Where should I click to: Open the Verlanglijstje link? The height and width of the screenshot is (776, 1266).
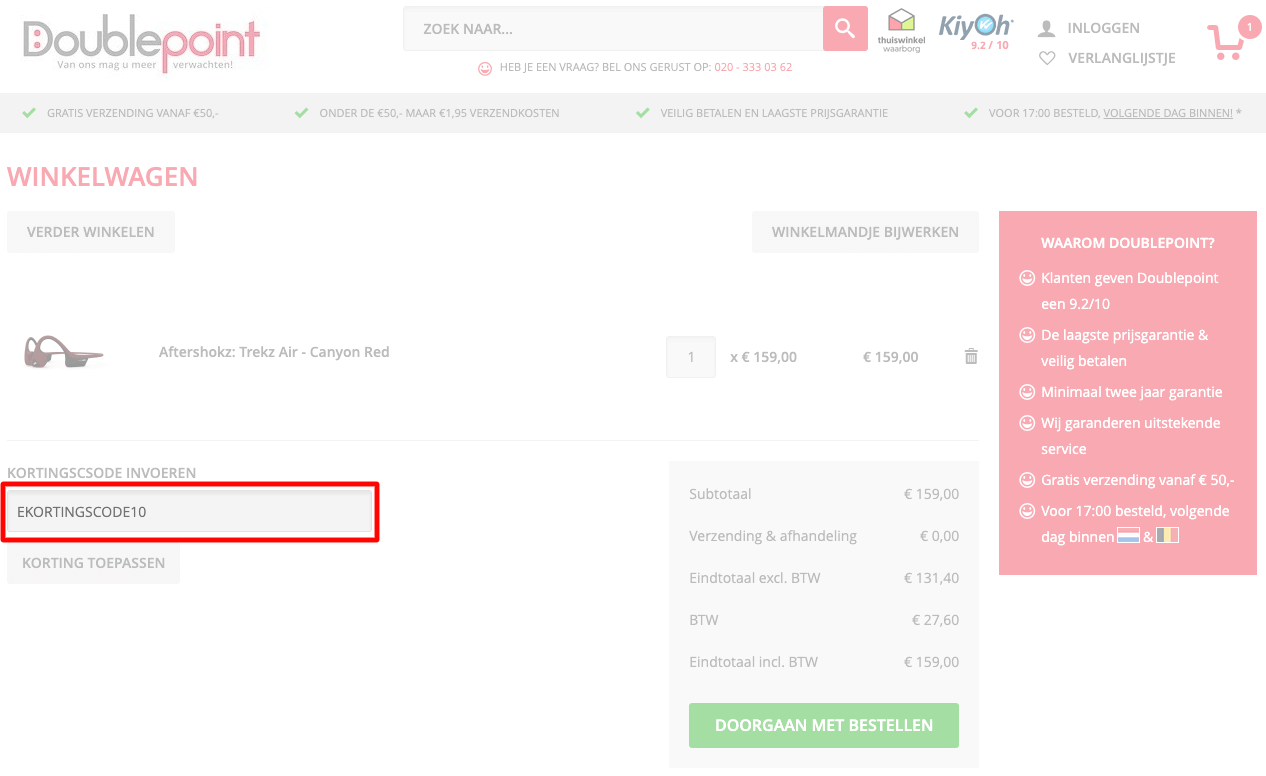click(x=1122, y=58)
